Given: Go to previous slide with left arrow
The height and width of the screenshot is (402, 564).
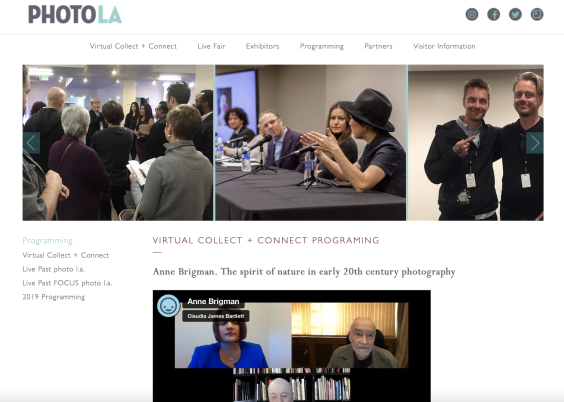Looking at the screenshot, I should click(31, 143).
